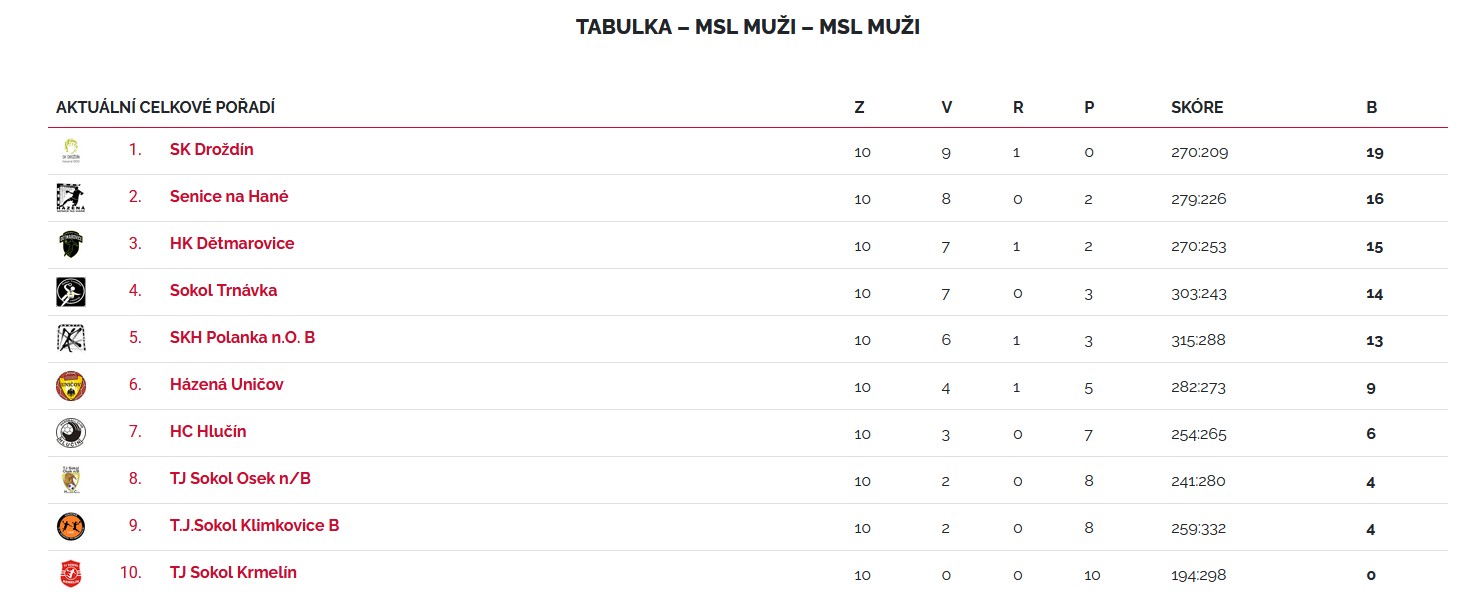1458x600 pixels.
Task: Click the TJ Sokol Krmelín logo
Action: (71, 574)
